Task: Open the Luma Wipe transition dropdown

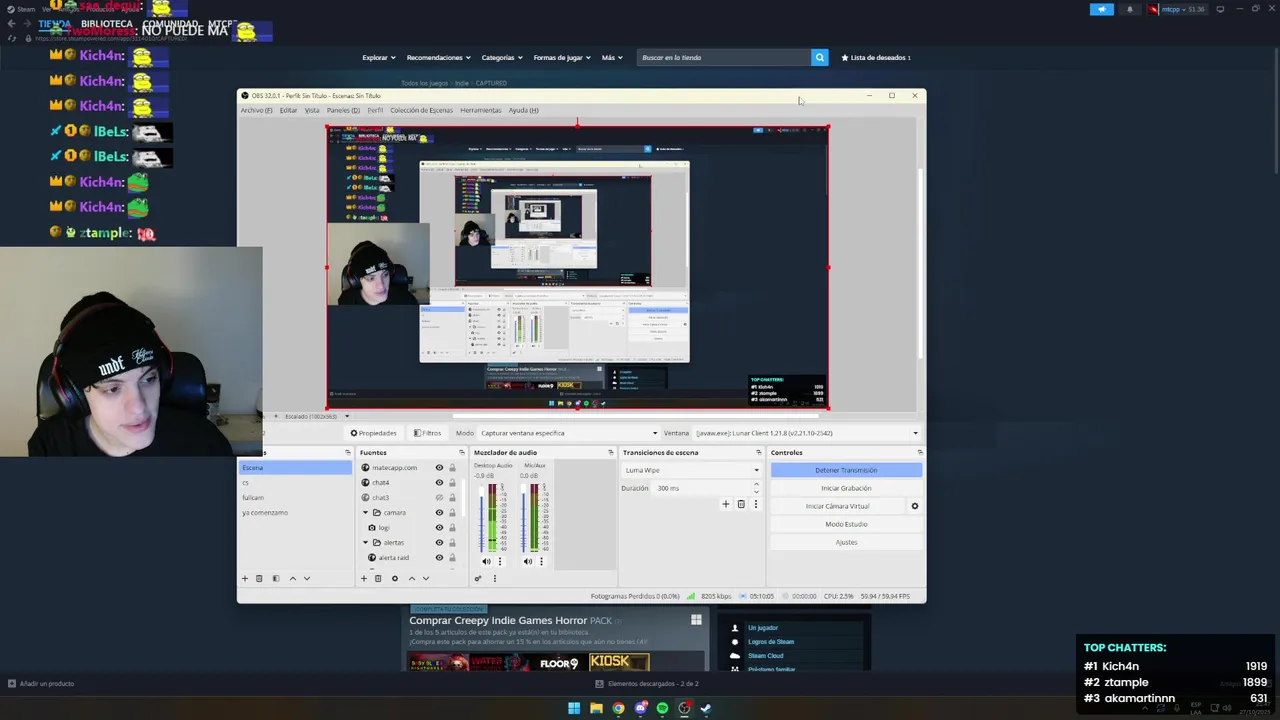Action: [691, 470]
